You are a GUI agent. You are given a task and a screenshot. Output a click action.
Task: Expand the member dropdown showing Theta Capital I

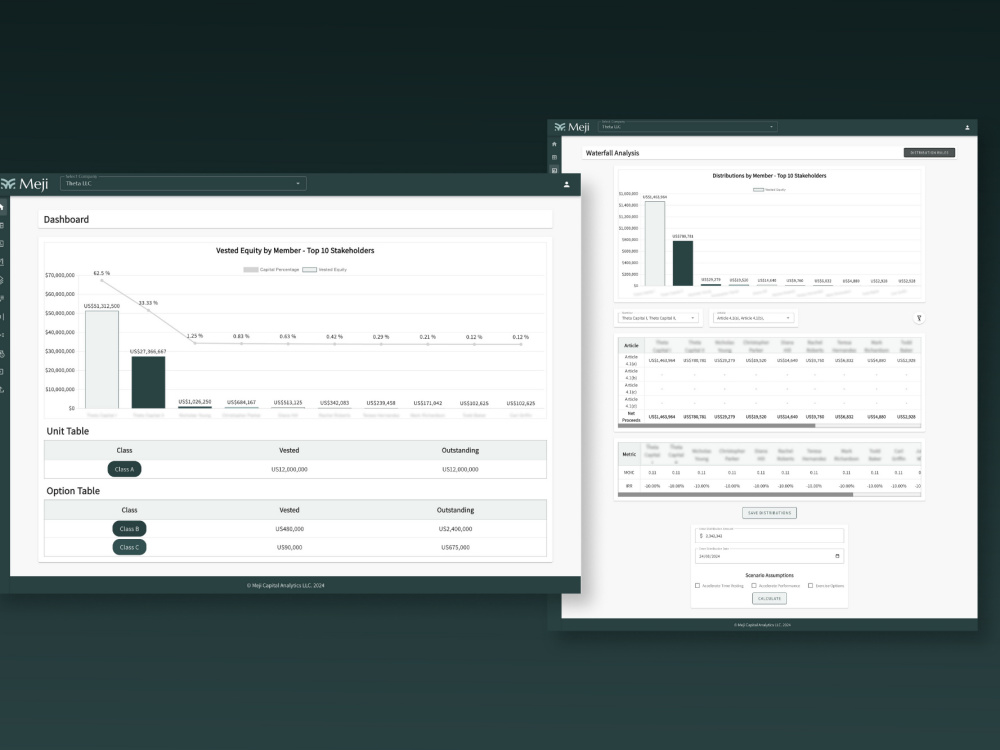(658, 318)
